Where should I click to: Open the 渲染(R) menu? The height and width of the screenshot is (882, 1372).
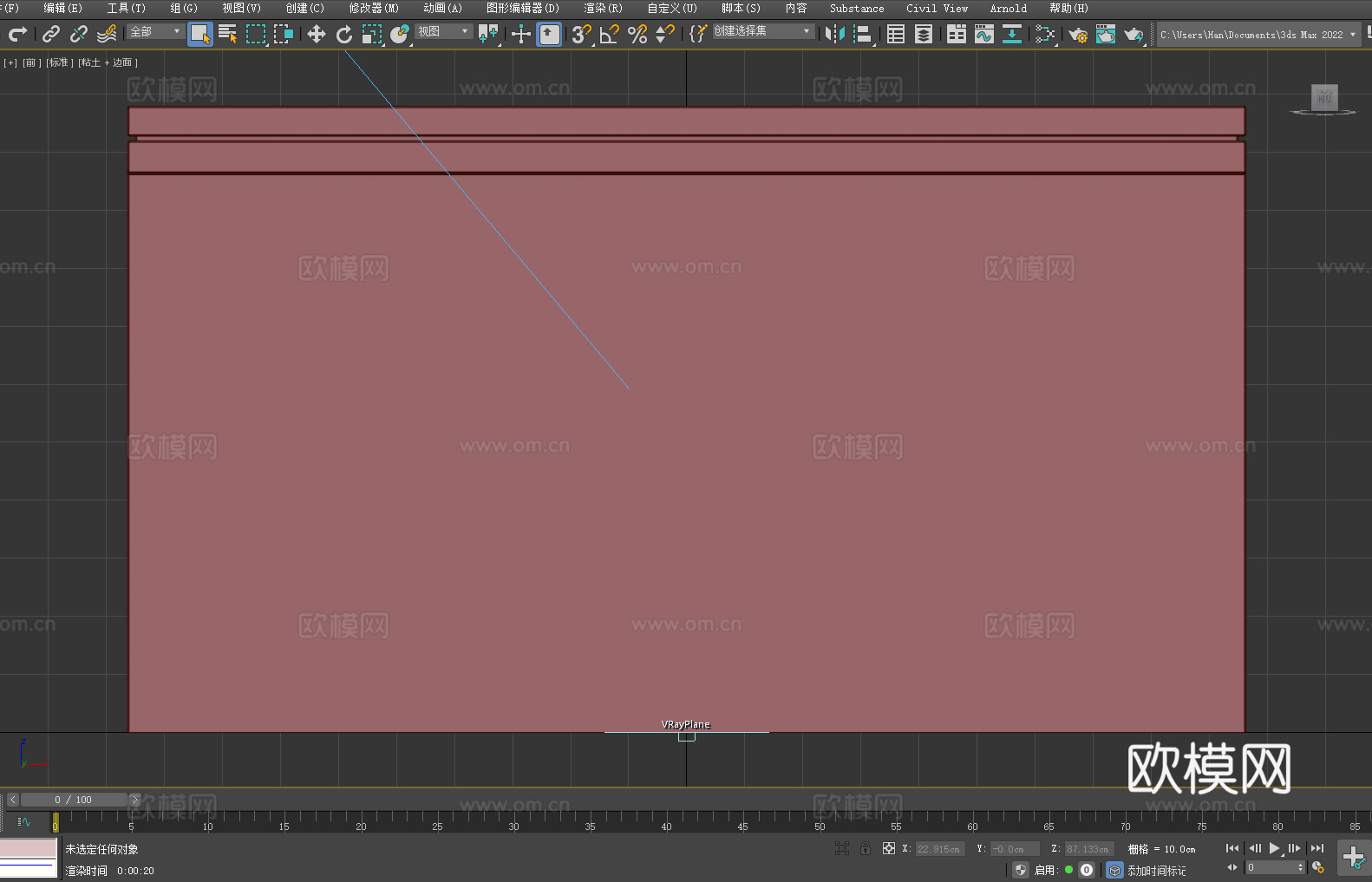pos(603,8)
